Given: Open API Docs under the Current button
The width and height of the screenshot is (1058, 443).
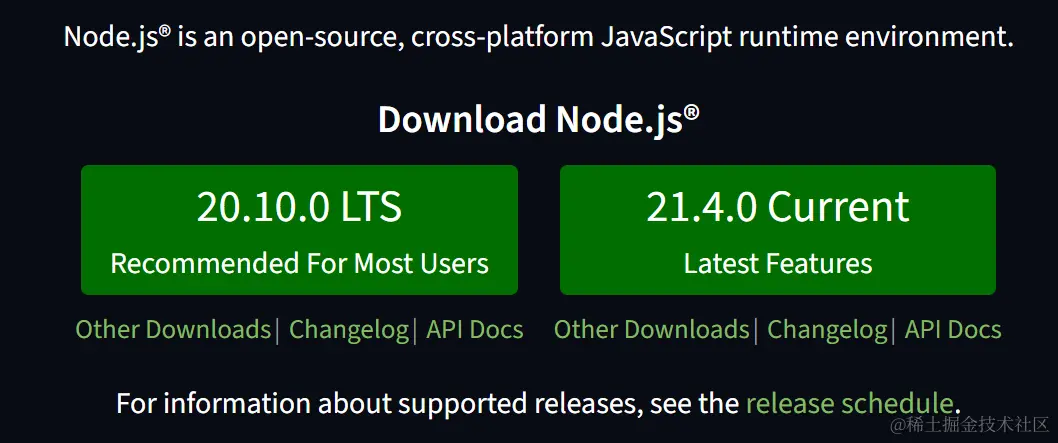Looking at the screenshot, I should 953,330.
